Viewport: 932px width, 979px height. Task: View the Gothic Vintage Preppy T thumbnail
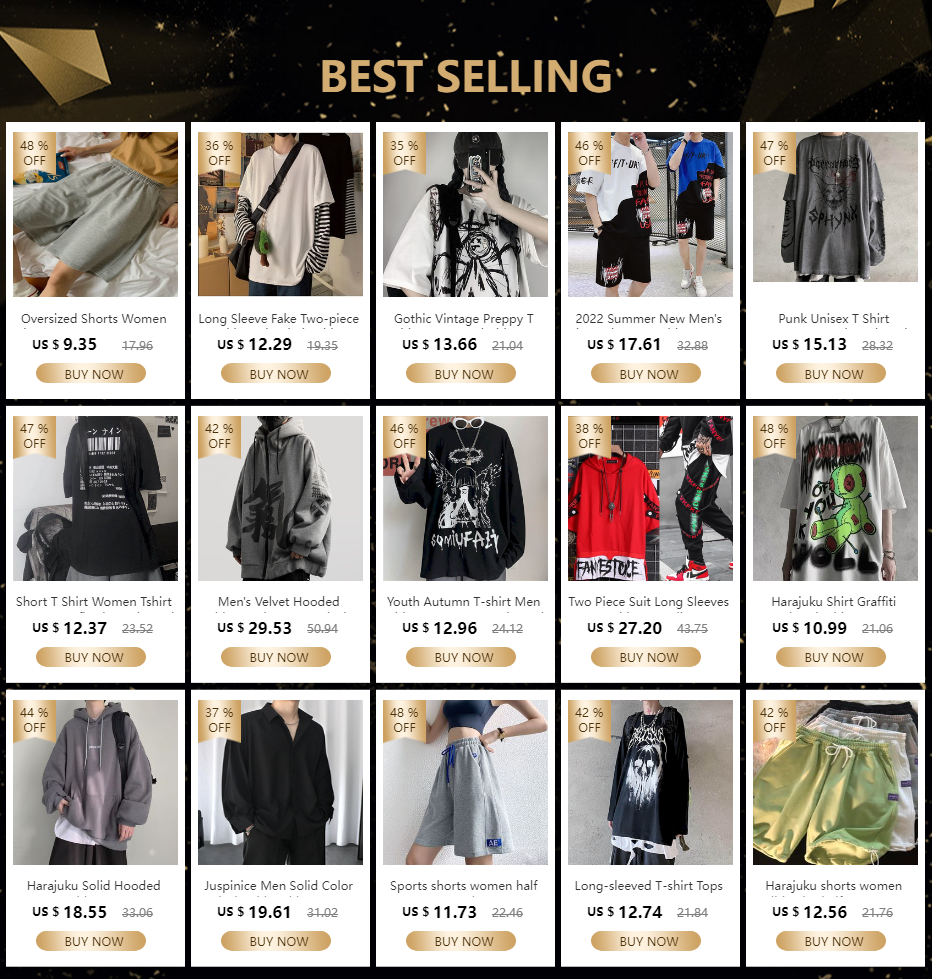click(465, 214)
